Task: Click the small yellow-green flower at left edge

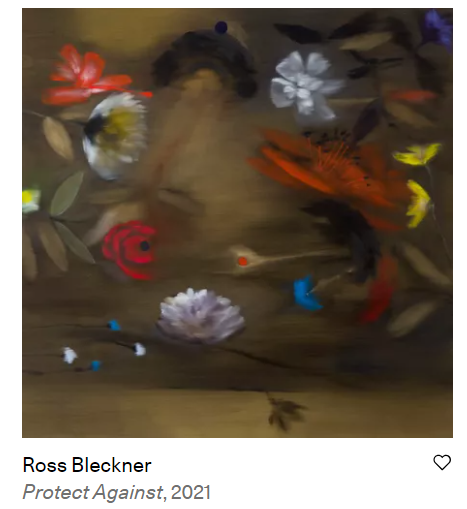Action: coord(31,201)
